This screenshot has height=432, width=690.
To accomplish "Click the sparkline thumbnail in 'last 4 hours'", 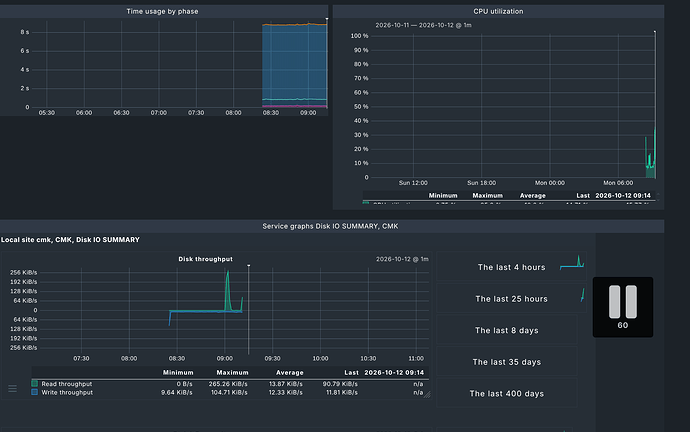I will coord(572,261).
